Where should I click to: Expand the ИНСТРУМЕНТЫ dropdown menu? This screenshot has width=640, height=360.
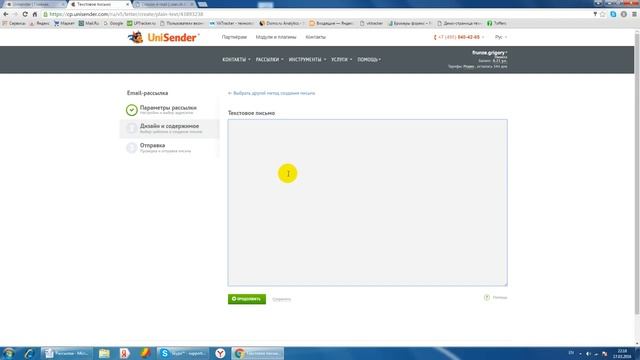[307, 60]
